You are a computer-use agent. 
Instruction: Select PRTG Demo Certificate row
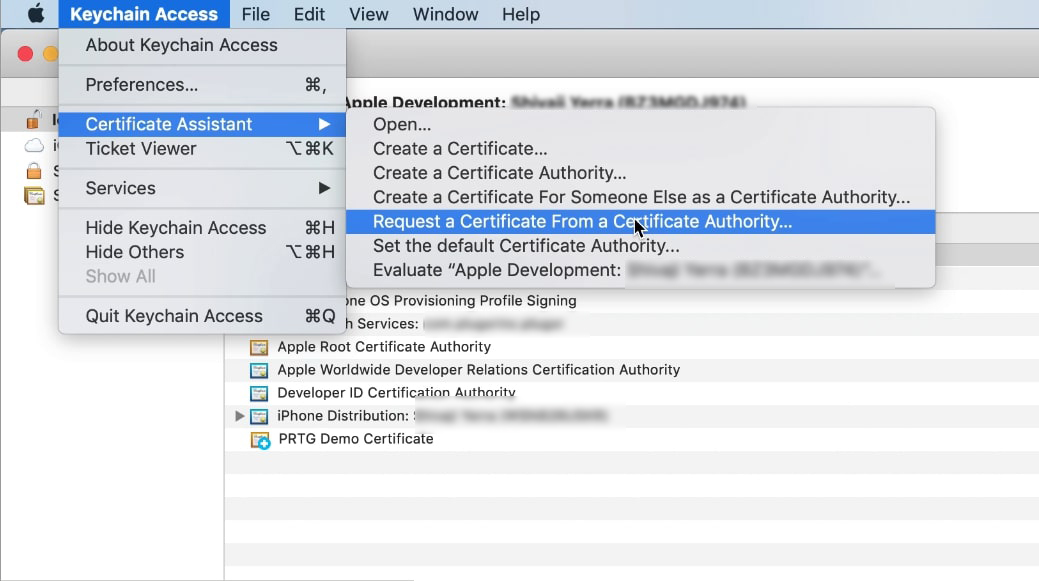631,439
